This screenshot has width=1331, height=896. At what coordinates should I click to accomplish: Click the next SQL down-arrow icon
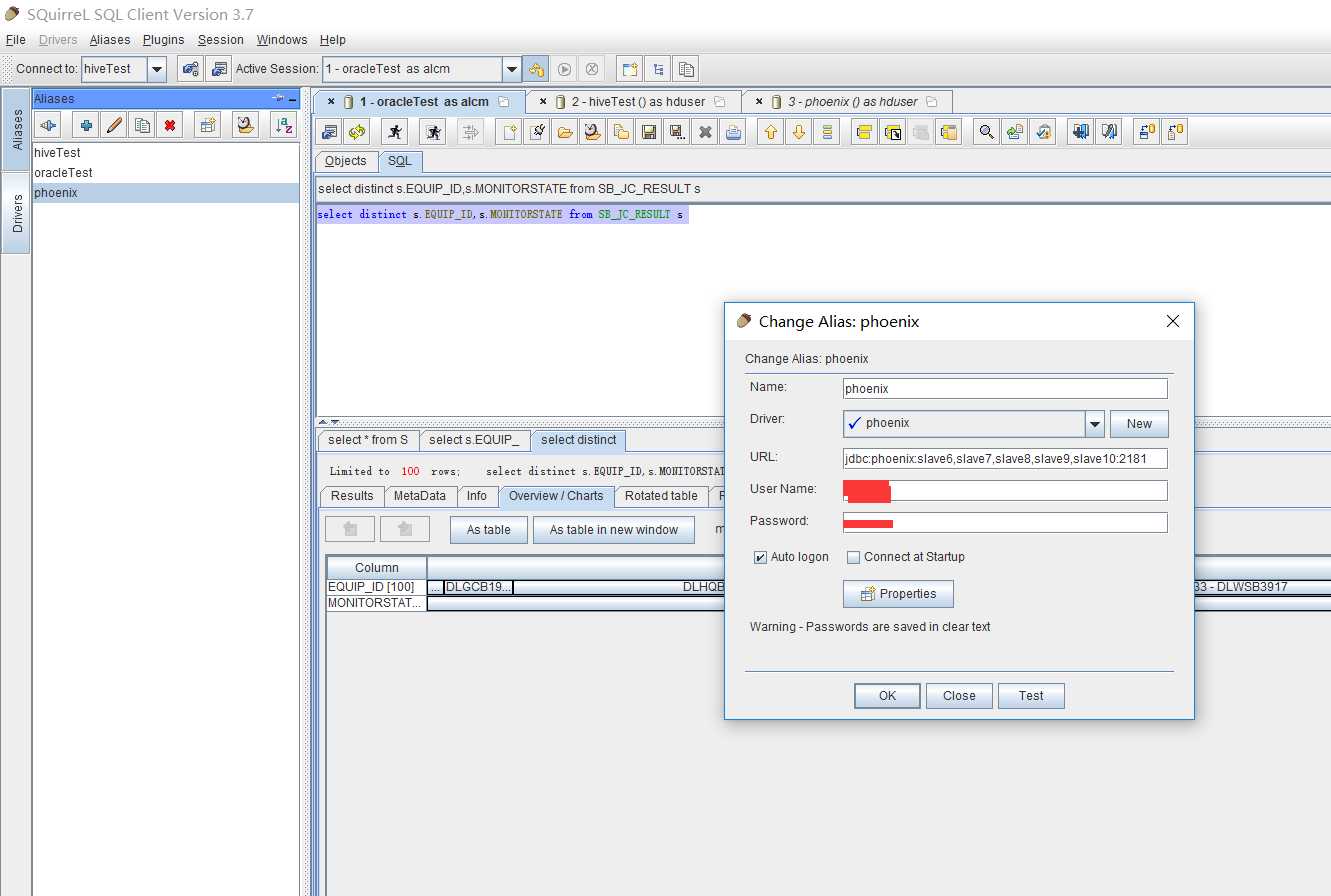tap(798, 132)
